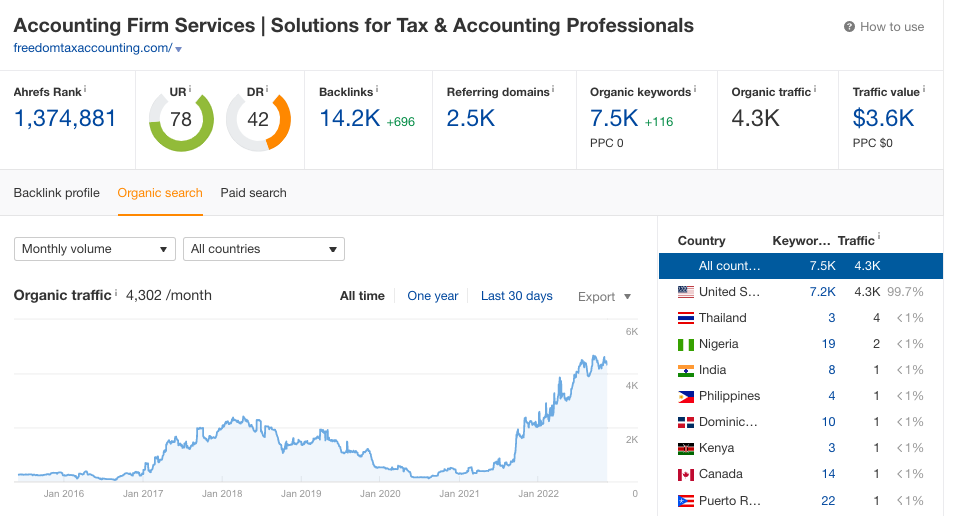The image size is (953, 516).
Task: Click the Traffic column header
Action: click(856, 241)
